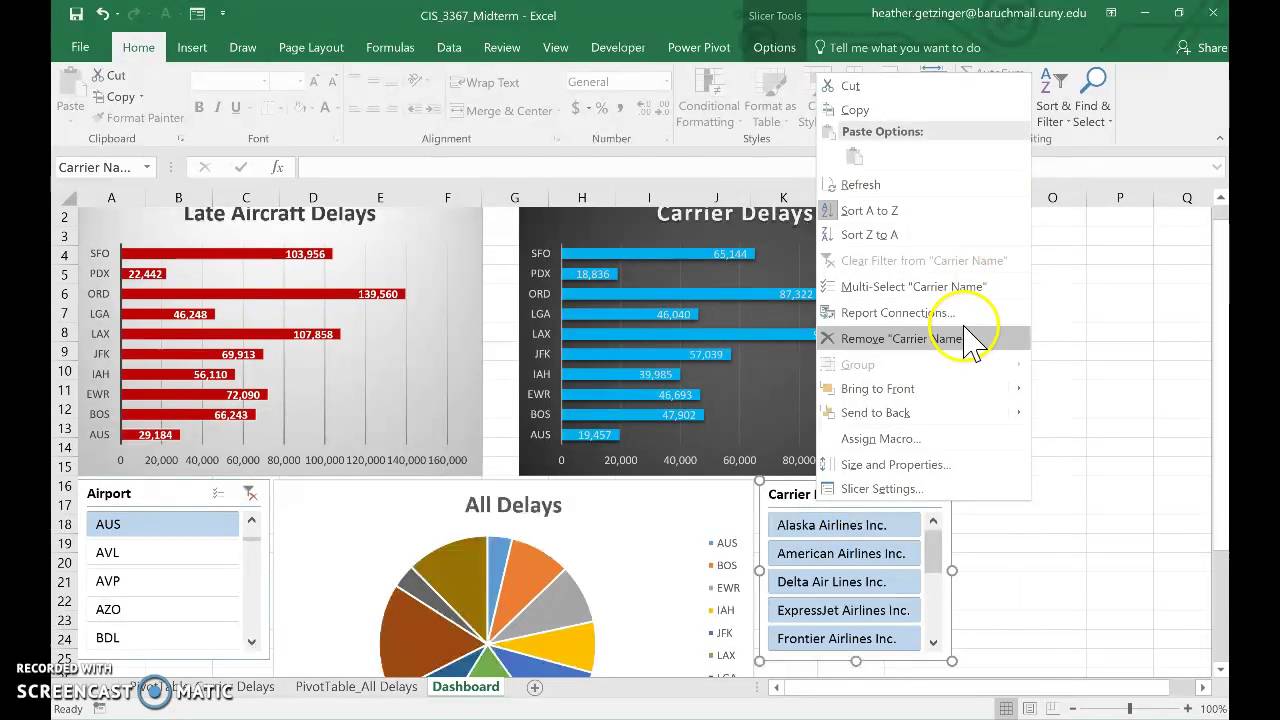The height and width of the screenshot is (720, 1280).
Task: Open the Power Pivot tab
Action: (x=699, y=47)
